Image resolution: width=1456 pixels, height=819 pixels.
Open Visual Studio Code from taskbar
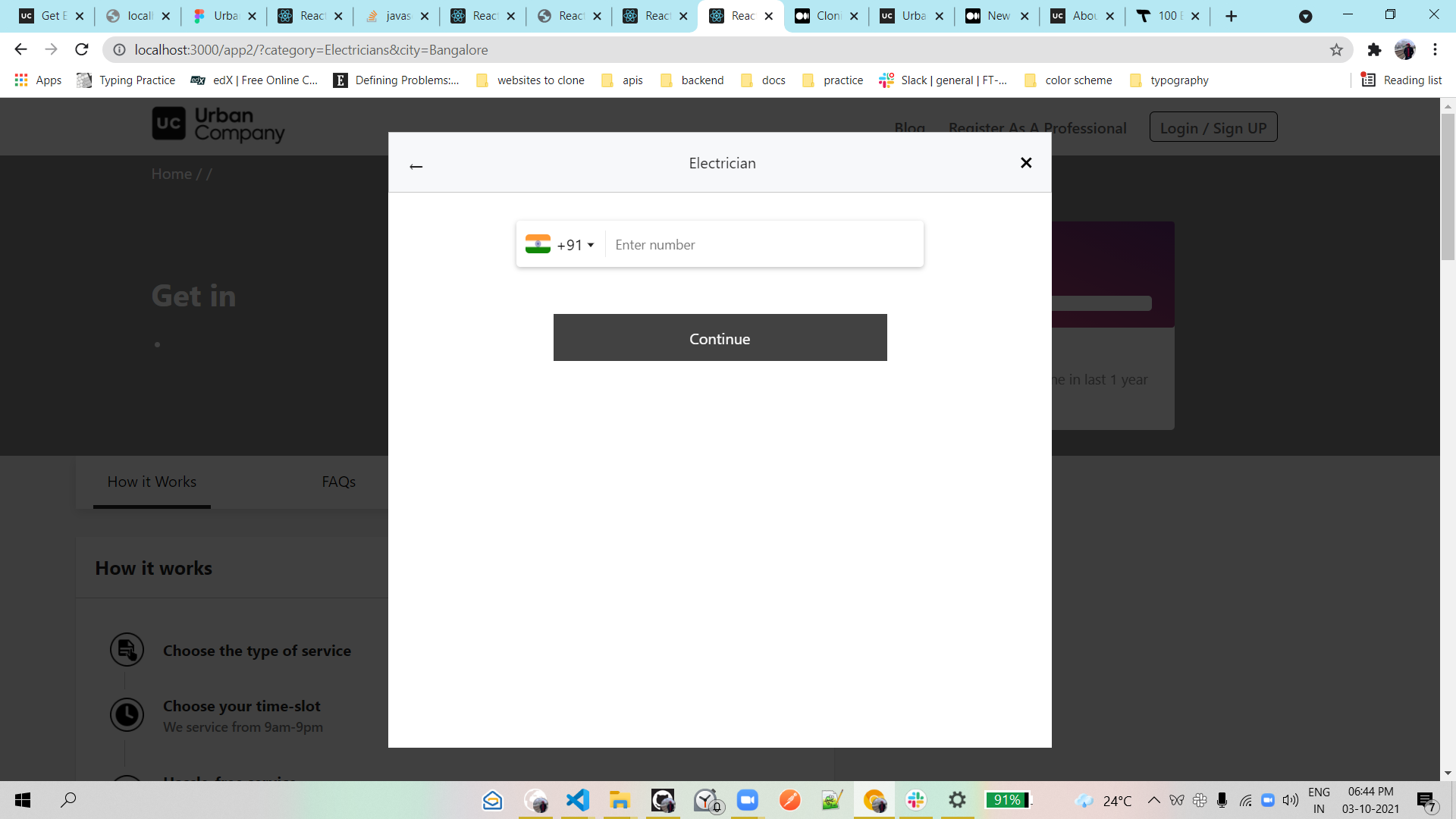pos(578,800)
